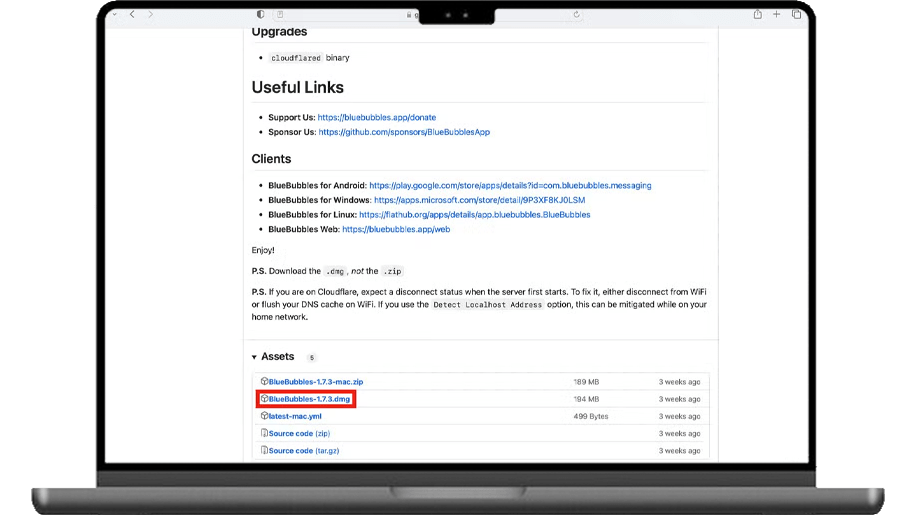Click the '499 Bytes' file size
The image size is (900, 515).
(591, 416)
